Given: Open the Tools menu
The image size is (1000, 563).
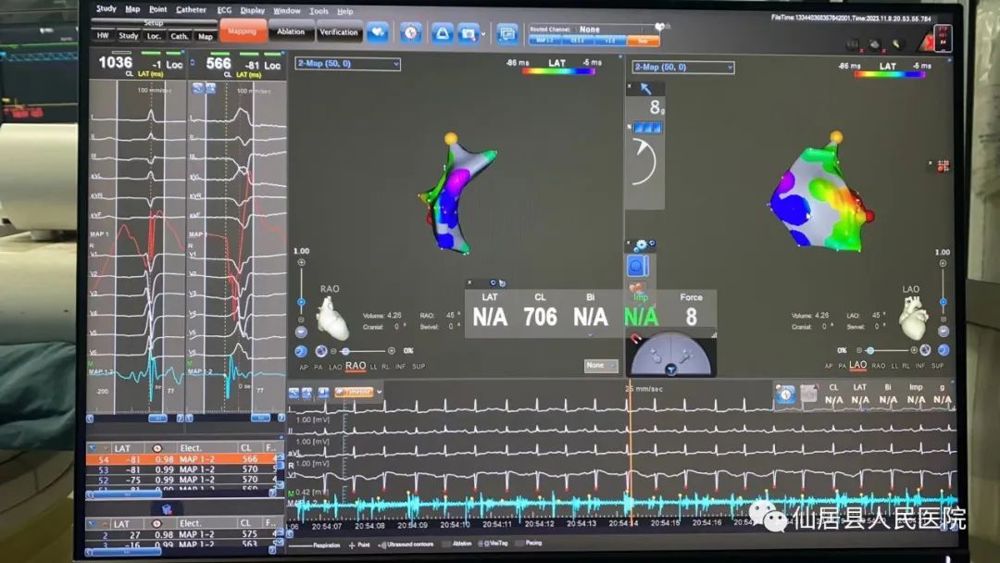Looking at the screenshot, I should [x=319, y=11].
